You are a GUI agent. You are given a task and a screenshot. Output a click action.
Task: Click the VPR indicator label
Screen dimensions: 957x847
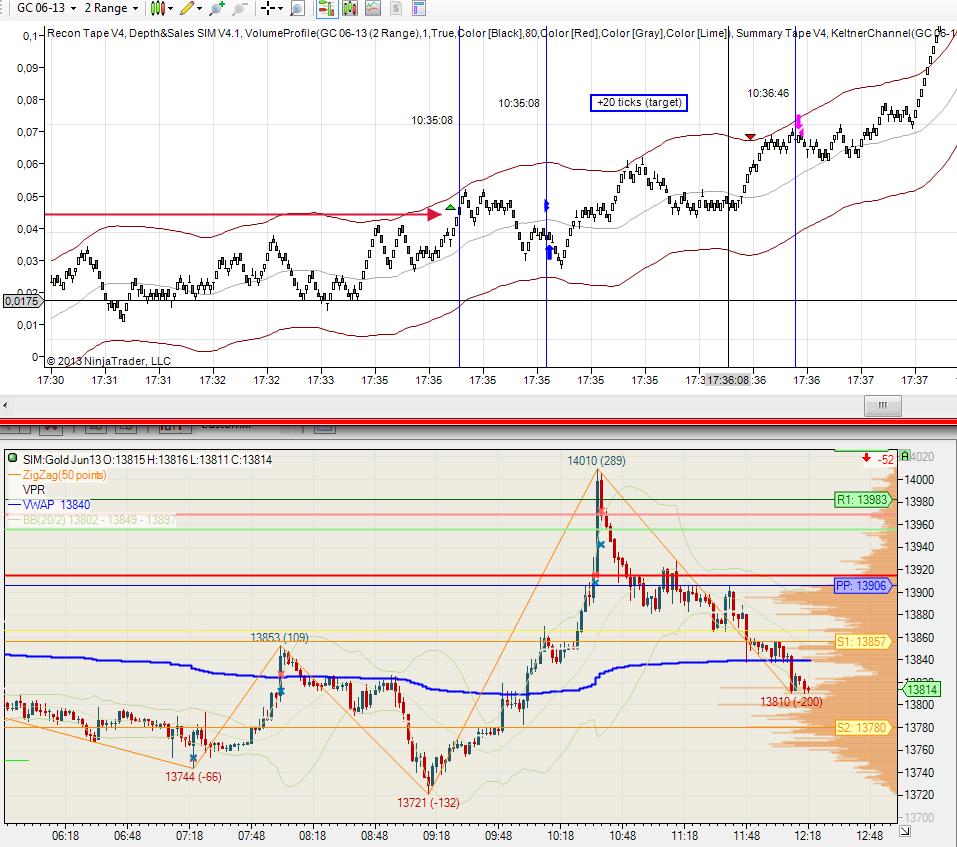(x=34, y=489)
